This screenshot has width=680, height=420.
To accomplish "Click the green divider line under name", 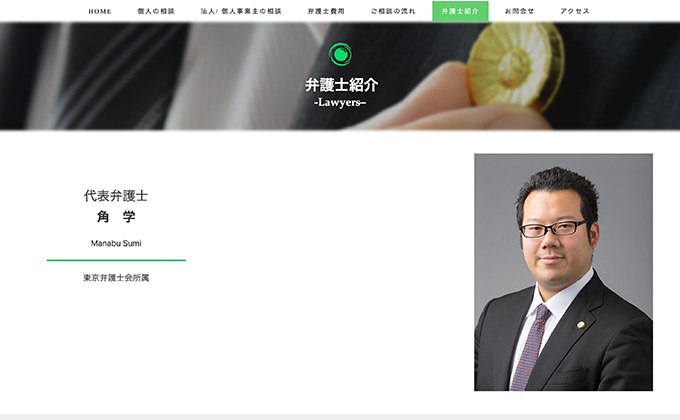I will (116, 260).
